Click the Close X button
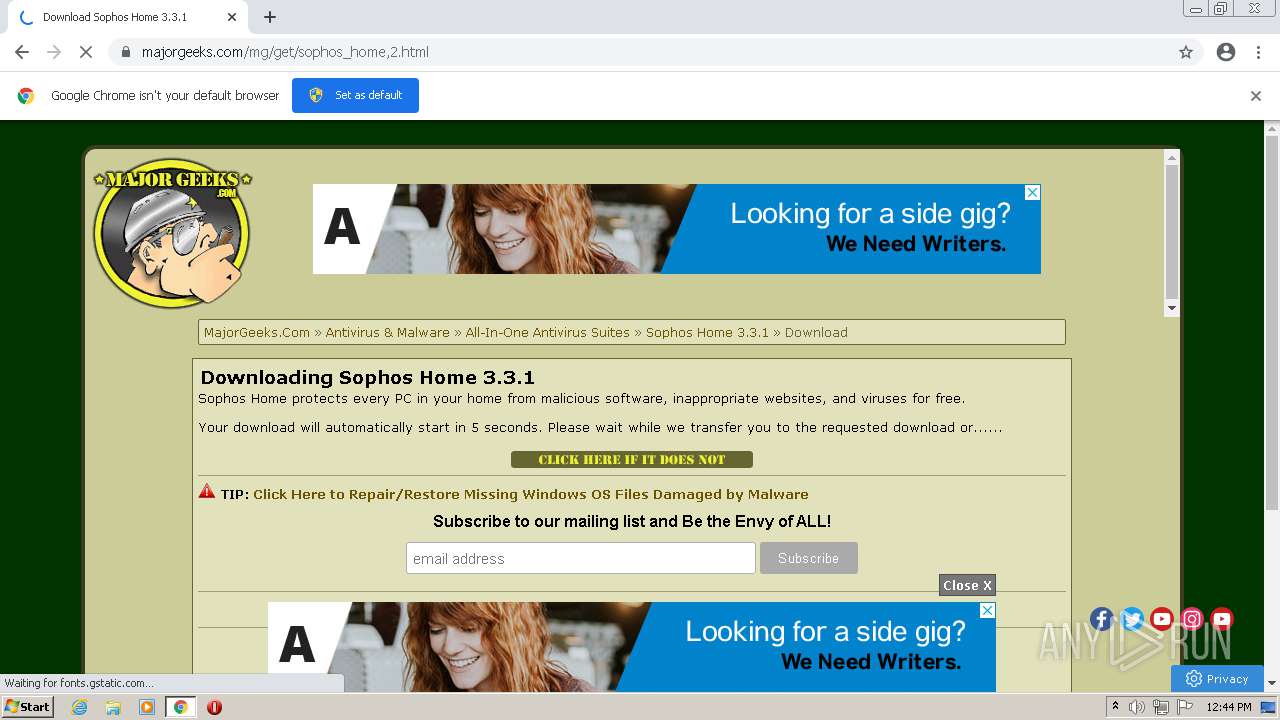Viewport: 1280px width, 720px height. tap(967, 585)
